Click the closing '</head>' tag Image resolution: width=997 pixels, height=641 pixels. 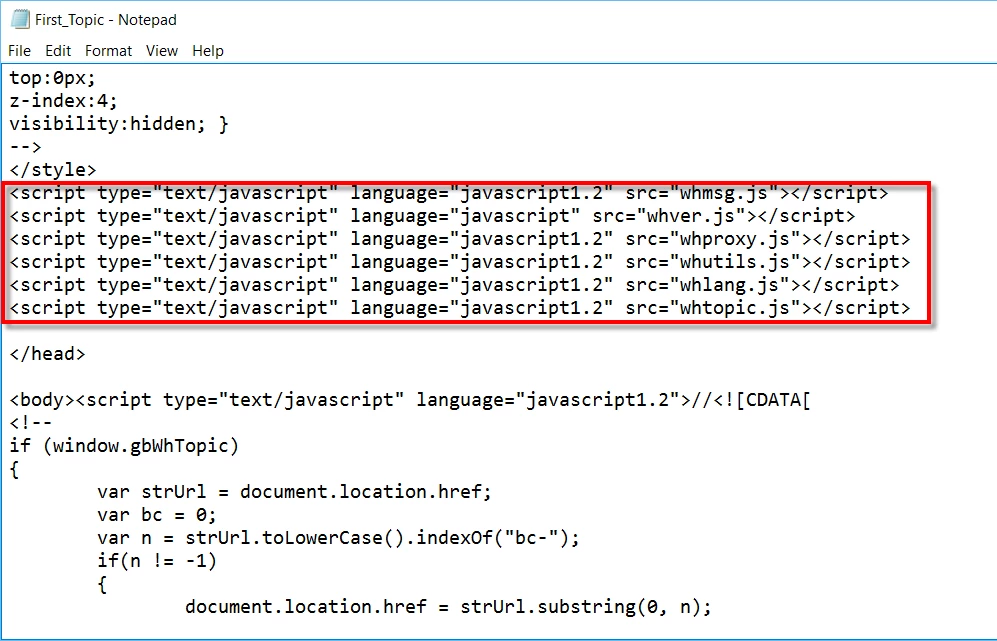click(47, 354)
